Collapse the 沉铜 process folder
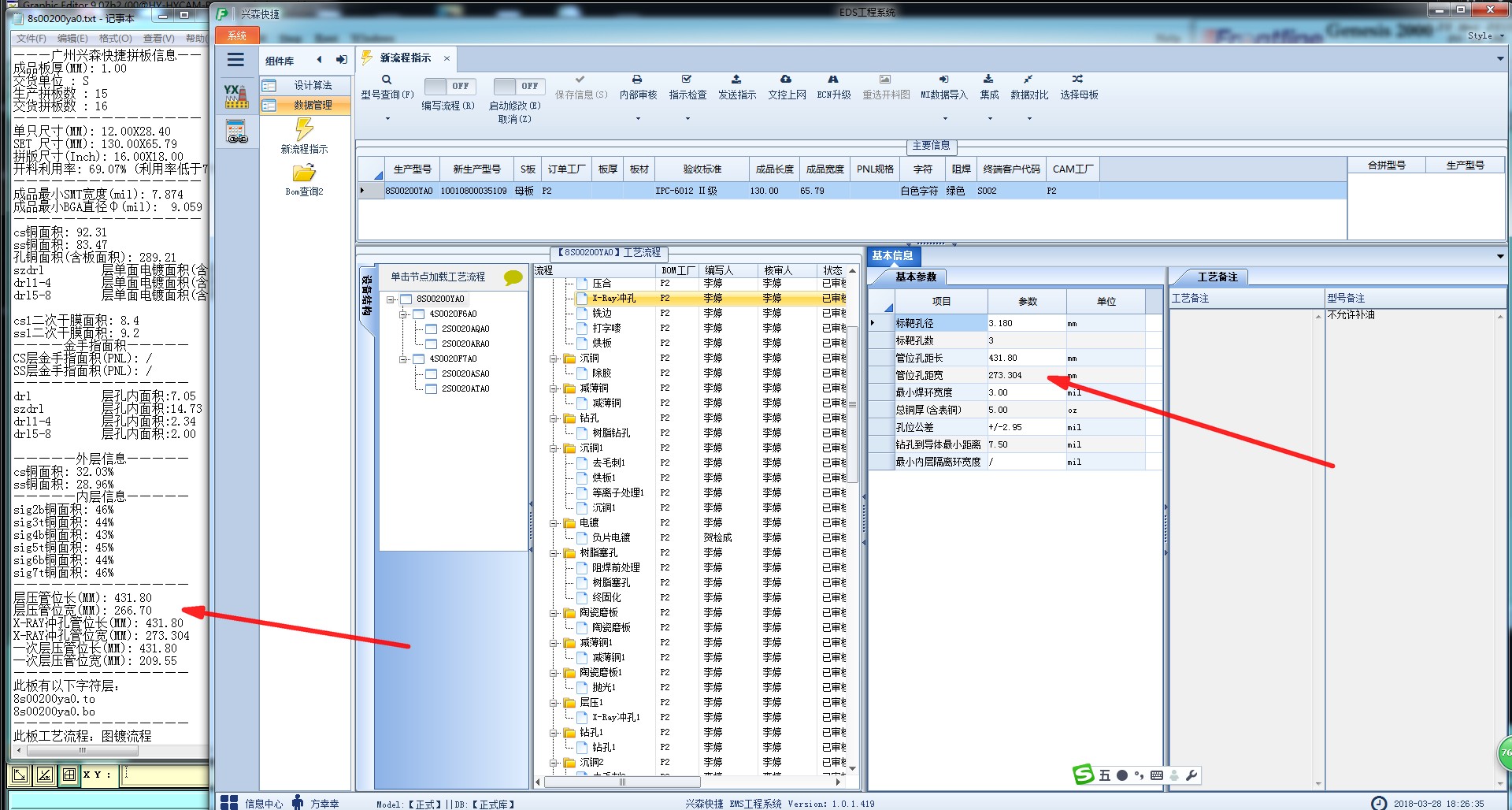 pyautogui.click(x=554, y=359)
